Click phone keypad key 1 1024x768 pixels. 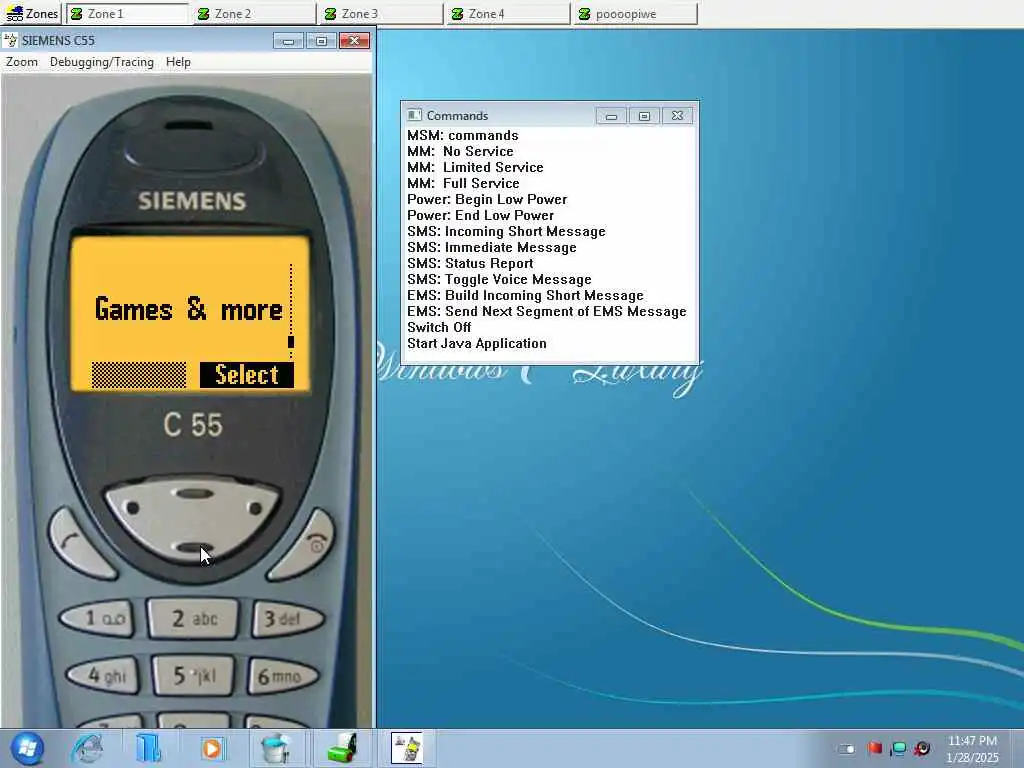pos(98,618)
